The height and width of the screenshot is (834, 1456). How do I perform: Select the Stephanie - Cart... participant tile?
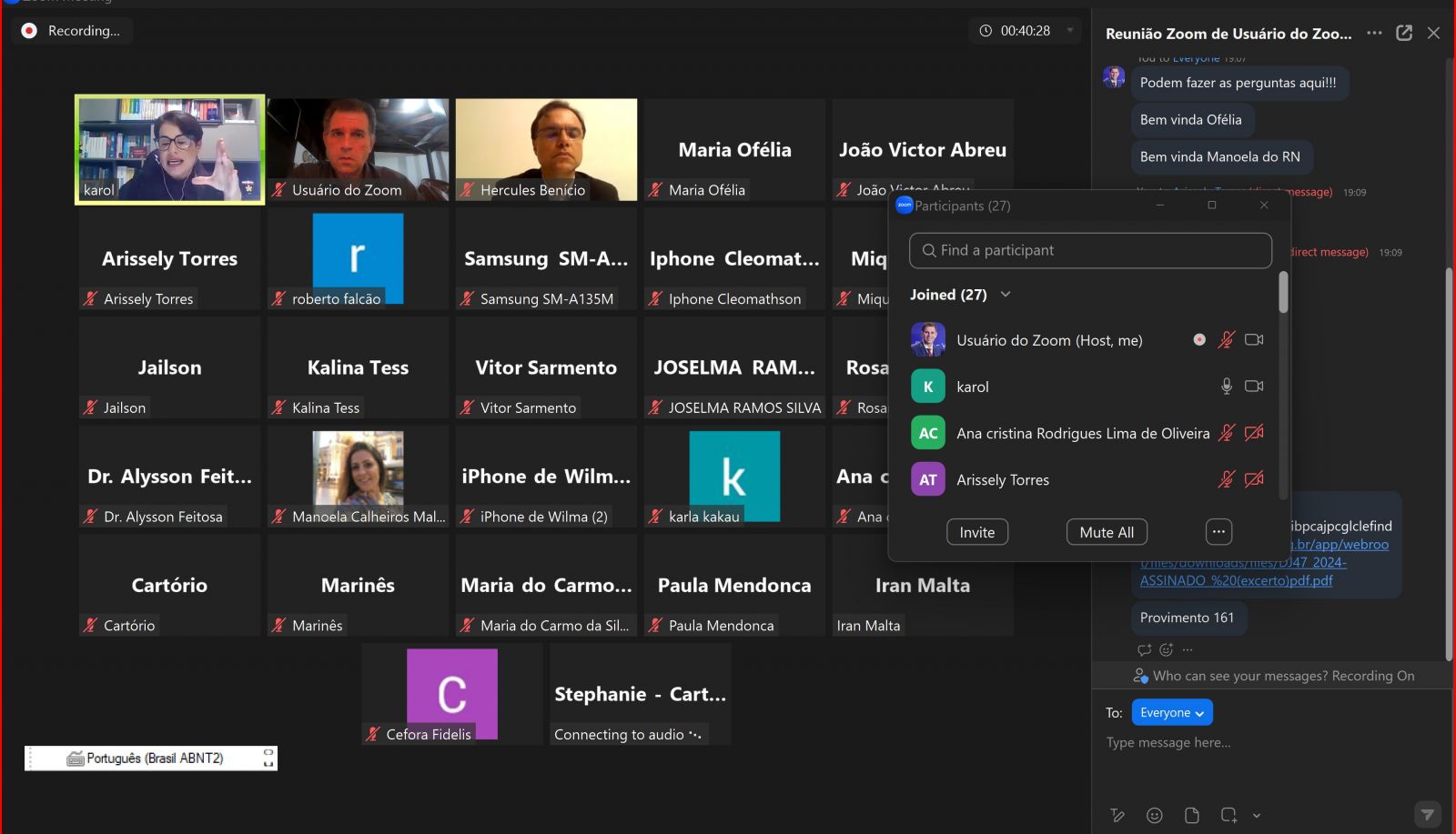[x=640, y=695]
